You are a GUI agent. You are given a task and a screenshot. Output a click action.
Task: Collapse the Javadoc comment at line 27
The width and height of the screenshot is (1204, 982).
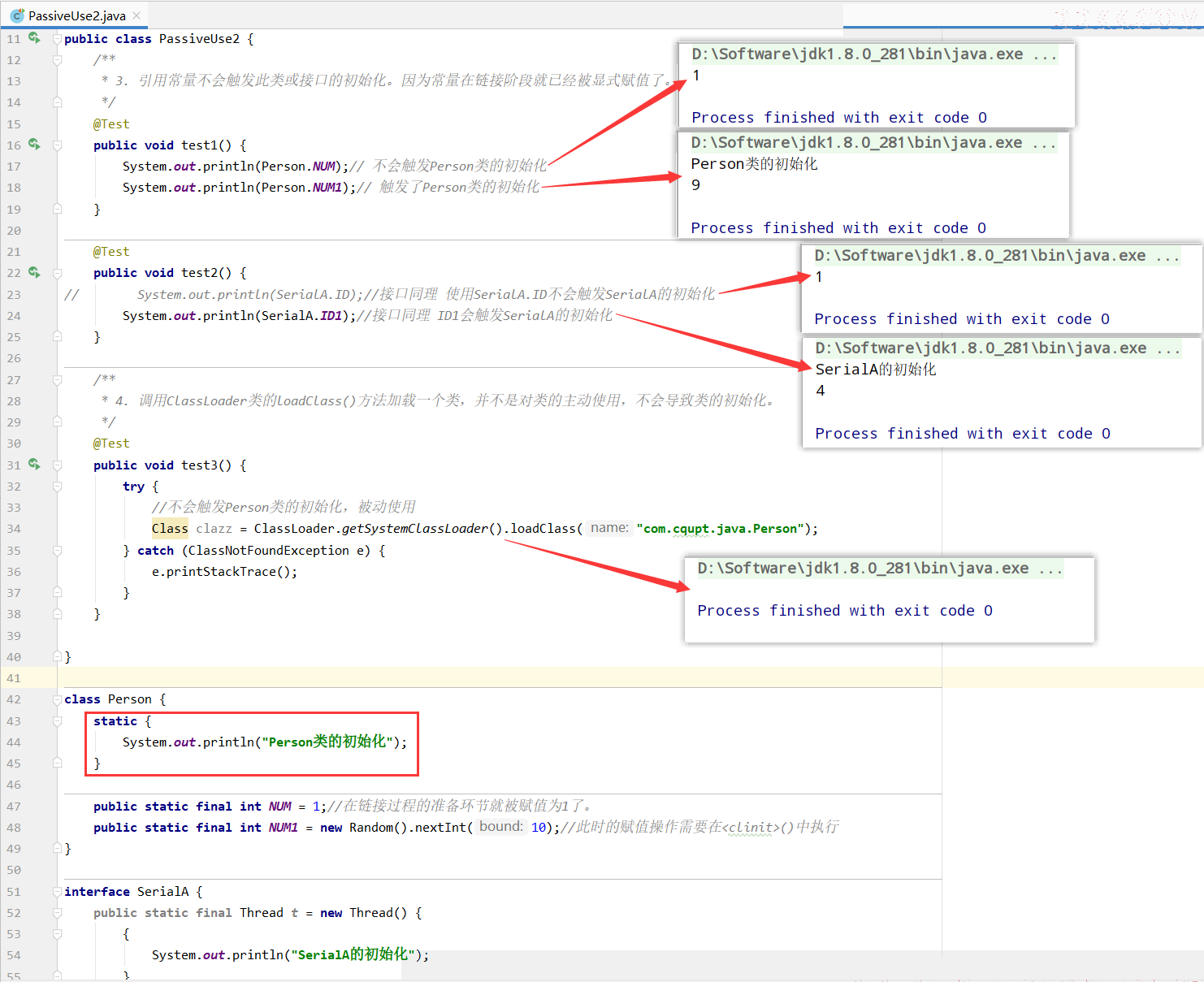57,380
